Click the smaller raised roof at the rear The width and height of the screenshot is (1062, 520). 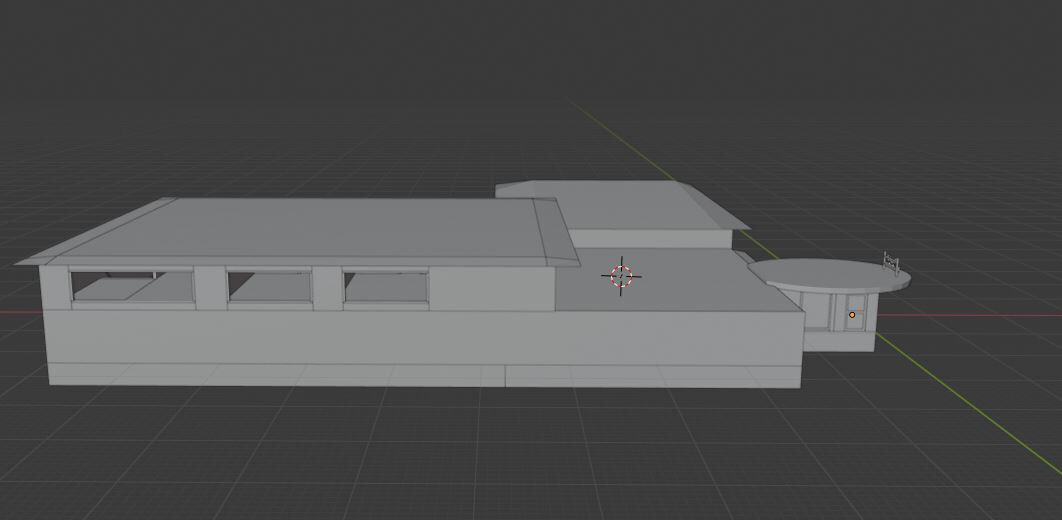(x=620, y=205)
